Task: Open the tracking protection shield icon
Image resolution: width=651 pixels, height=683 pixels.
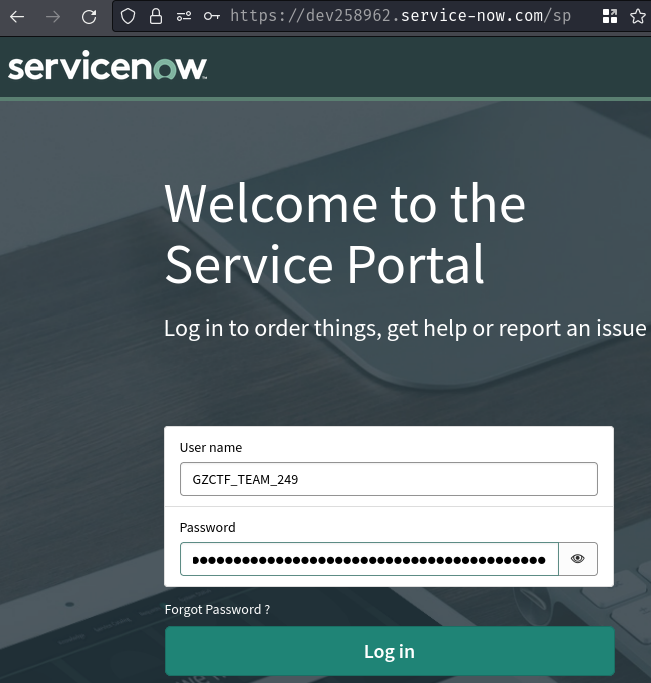Action: coord(128,17)
